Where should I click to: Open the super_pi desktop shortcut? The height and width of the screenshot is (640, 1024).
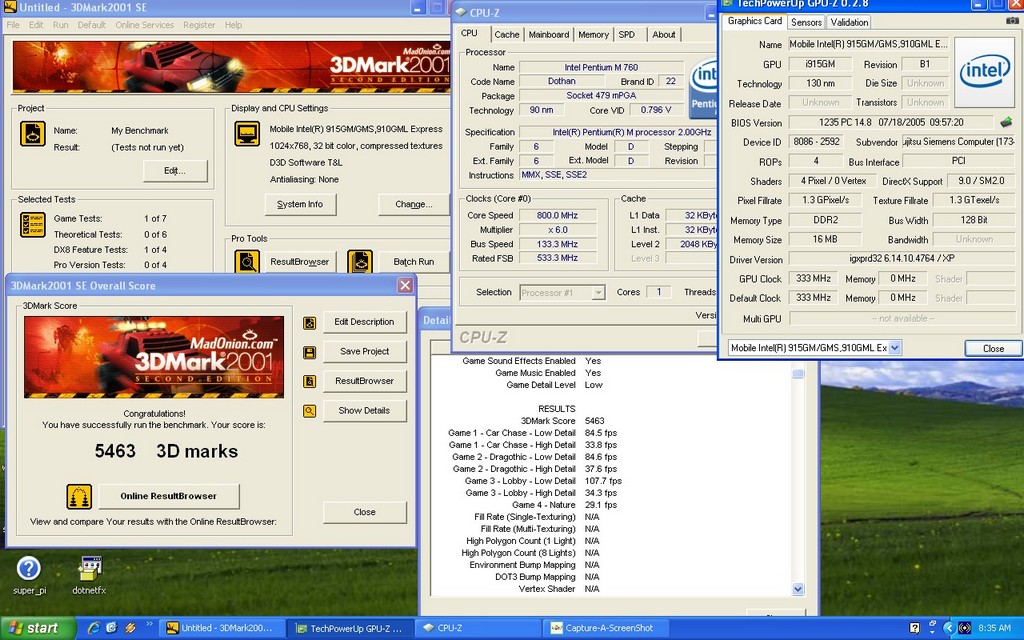coord(29,575)
